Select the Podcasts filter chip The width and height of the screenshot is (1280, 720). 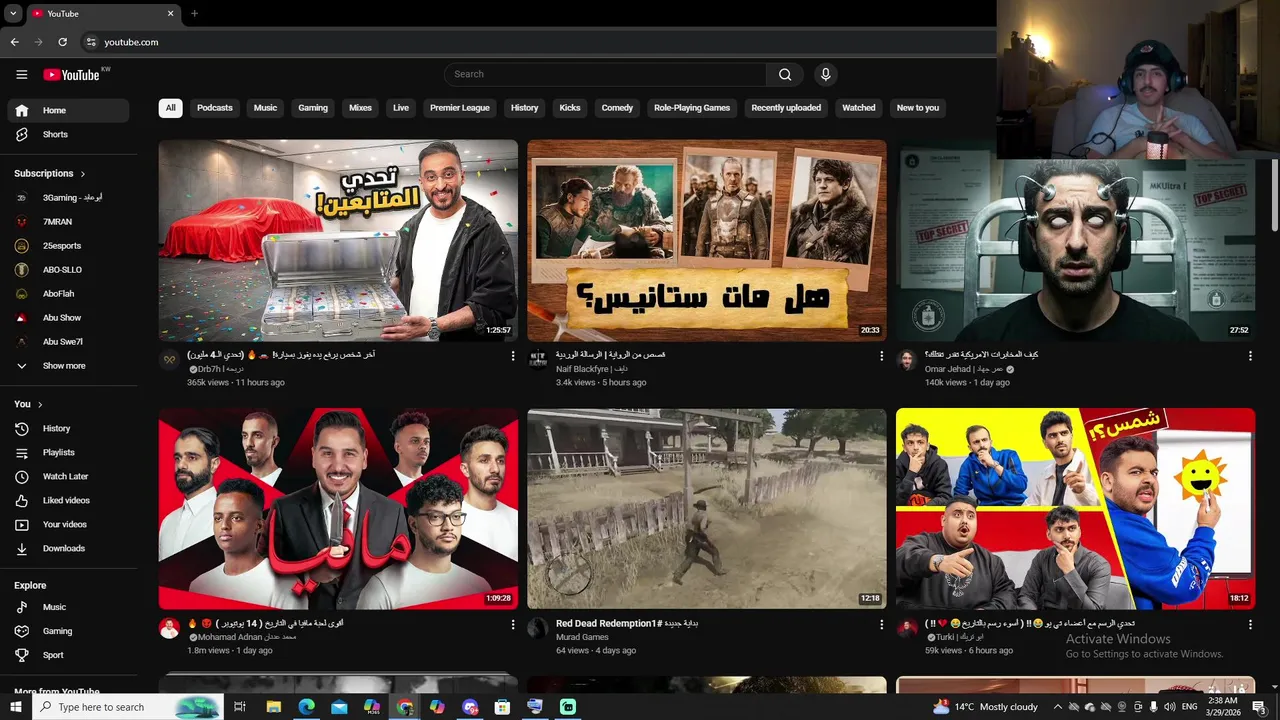coord(214,108)
